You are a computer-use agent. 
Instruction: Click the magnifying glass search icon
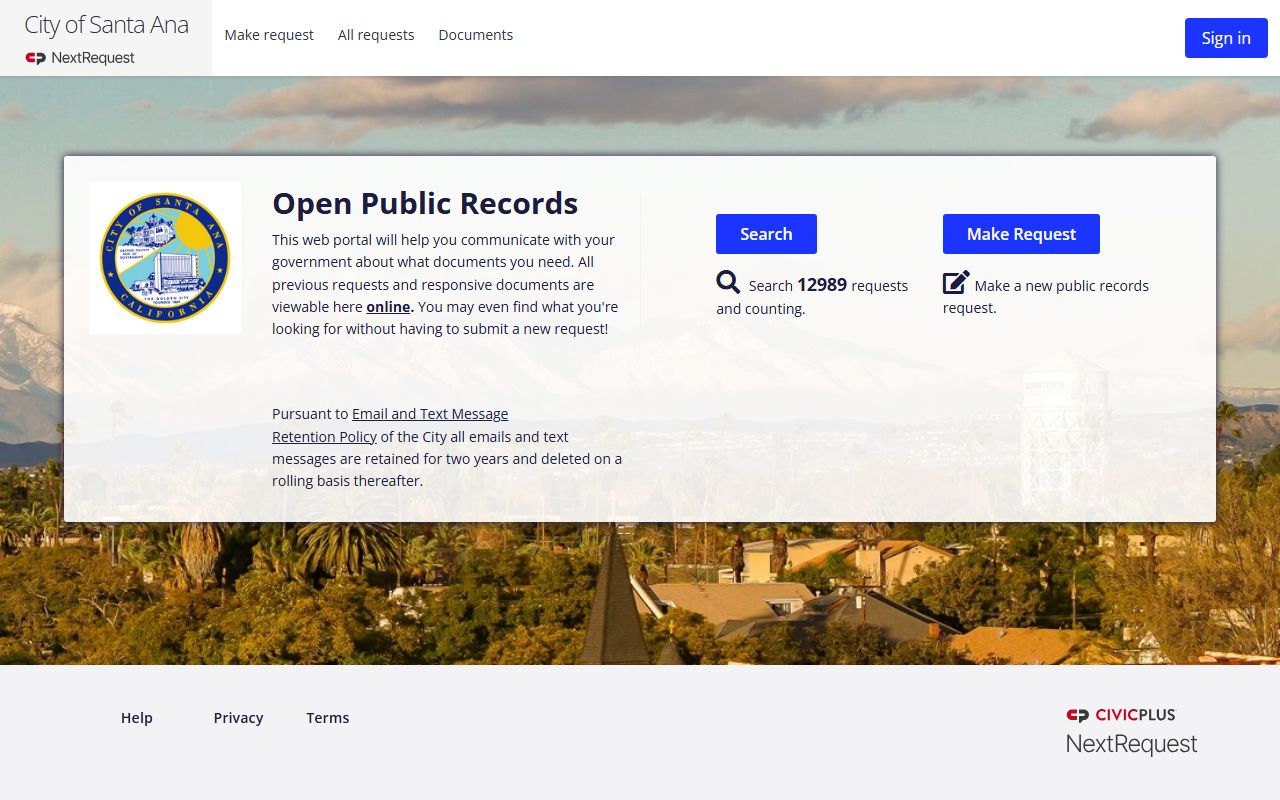pyautogui.click(x=728, y=282)
